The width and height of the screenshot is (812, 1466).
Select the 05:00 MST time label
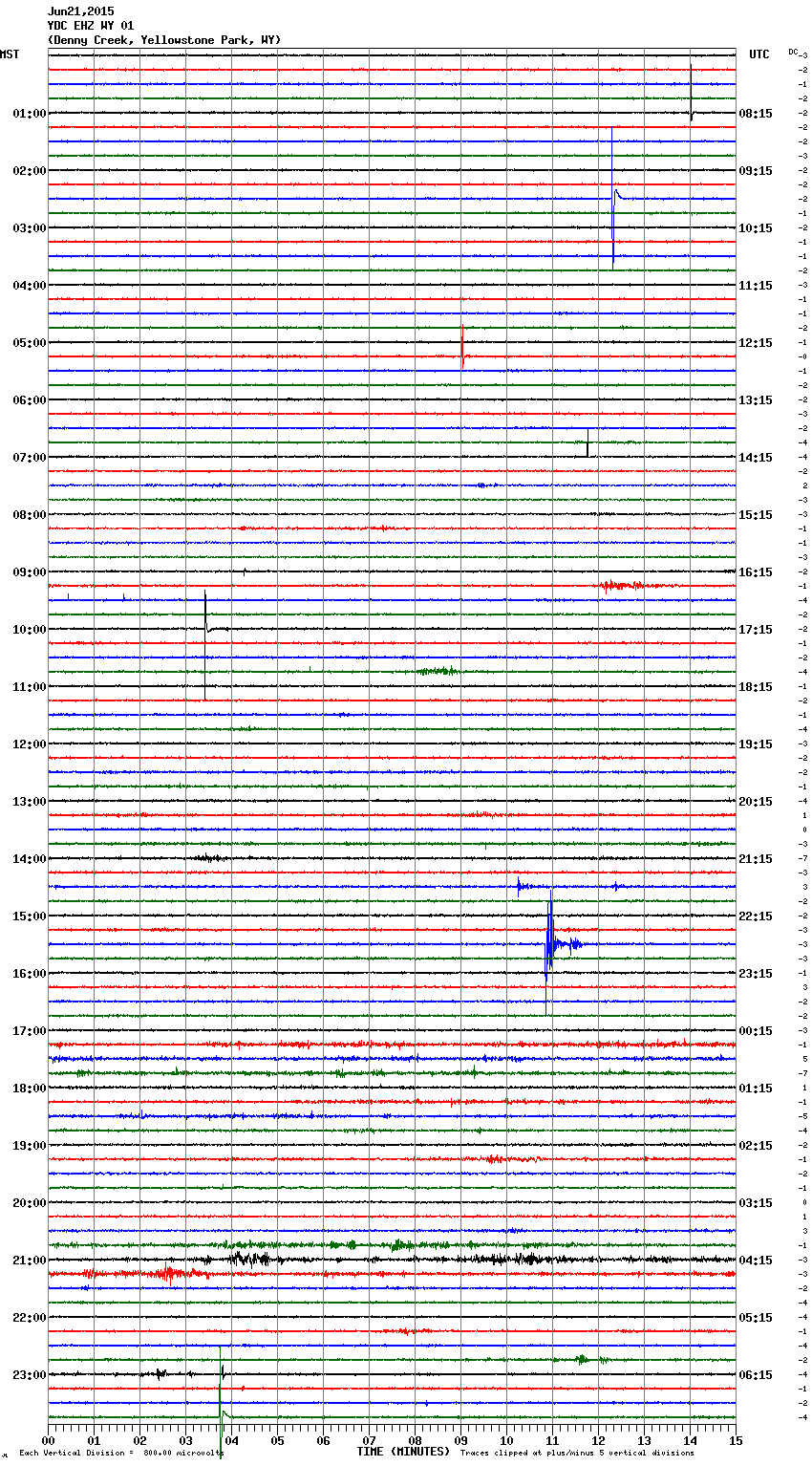[x=30, y=343]
